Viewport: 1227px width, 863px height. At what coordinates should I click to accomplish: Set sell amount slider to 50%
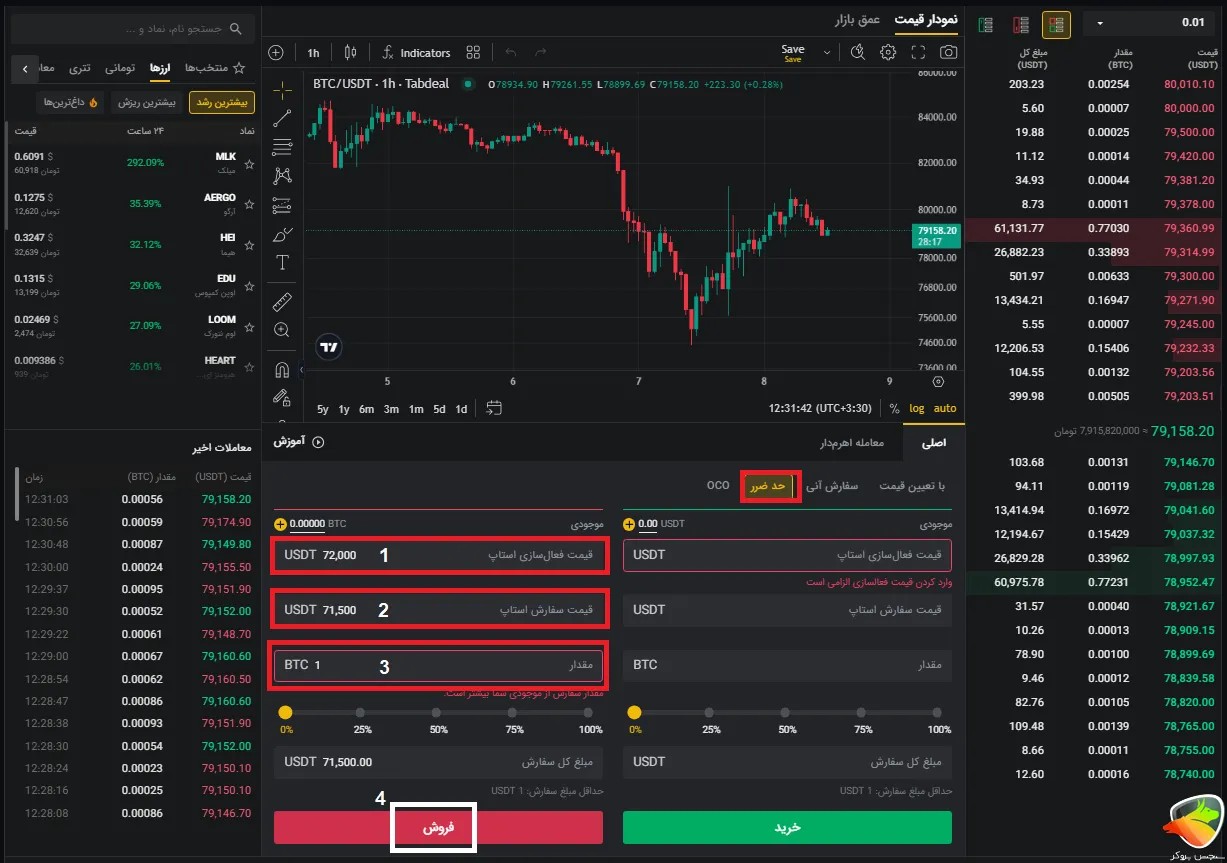click(x=438, y=713)
